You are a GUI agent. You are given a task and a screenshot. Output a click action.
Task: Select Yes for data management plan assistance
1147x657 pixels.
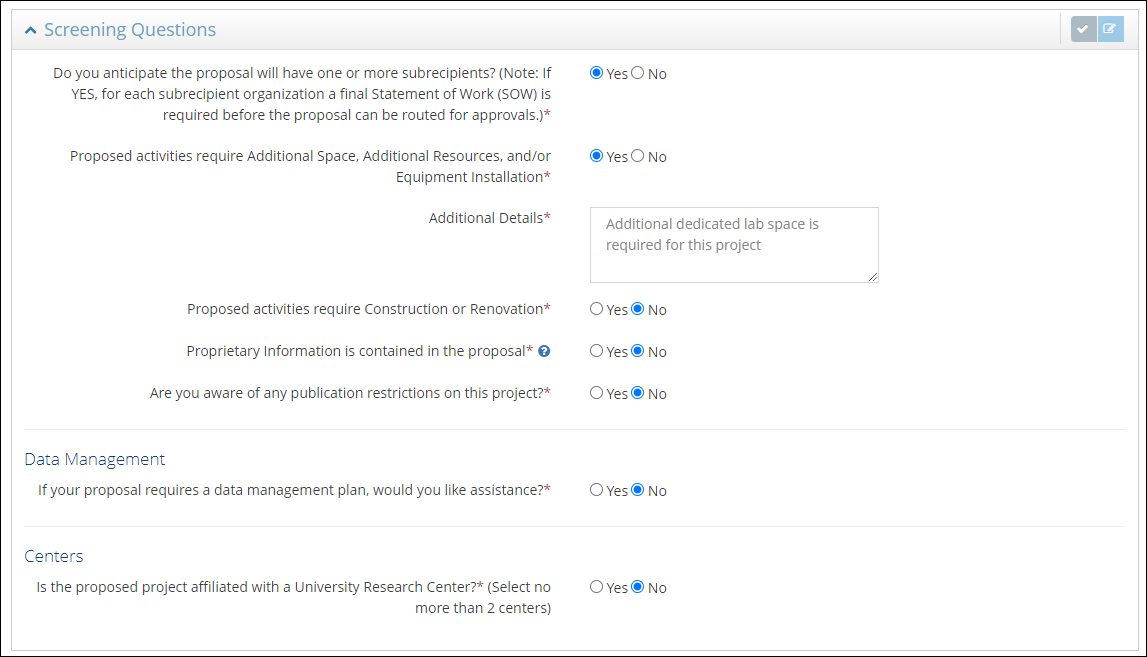(x=597, y=490)
